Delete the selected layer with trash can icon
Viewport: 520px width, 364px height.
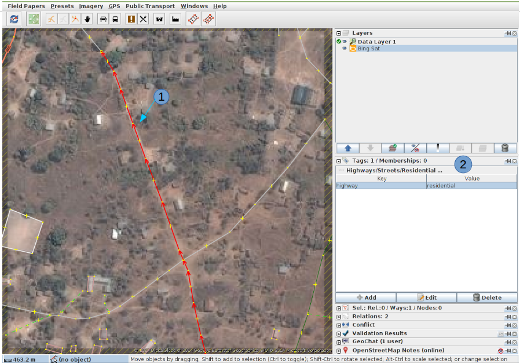(x=505, y=148)
